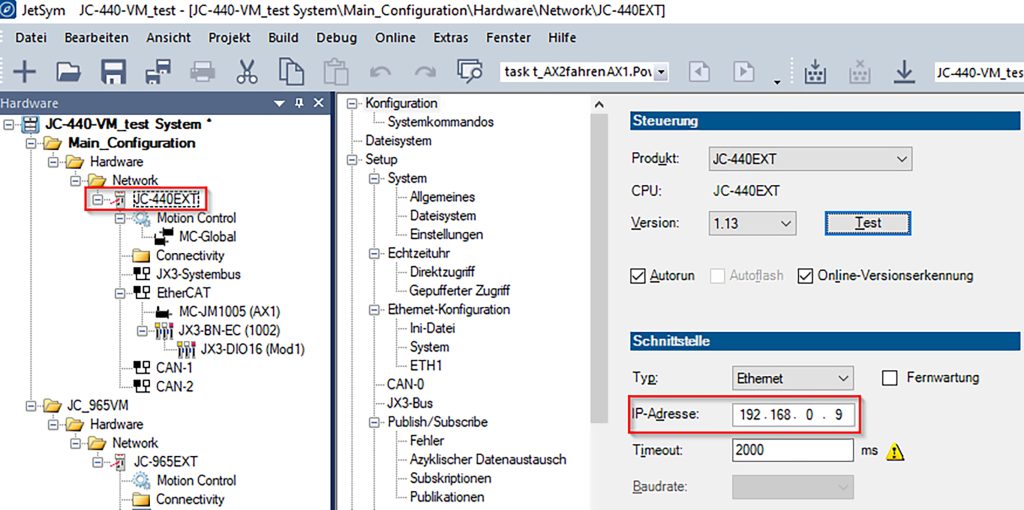Toggle the Autorun checkbox
This screenshot has width=1024, height=510.
[x=638, y=276]
